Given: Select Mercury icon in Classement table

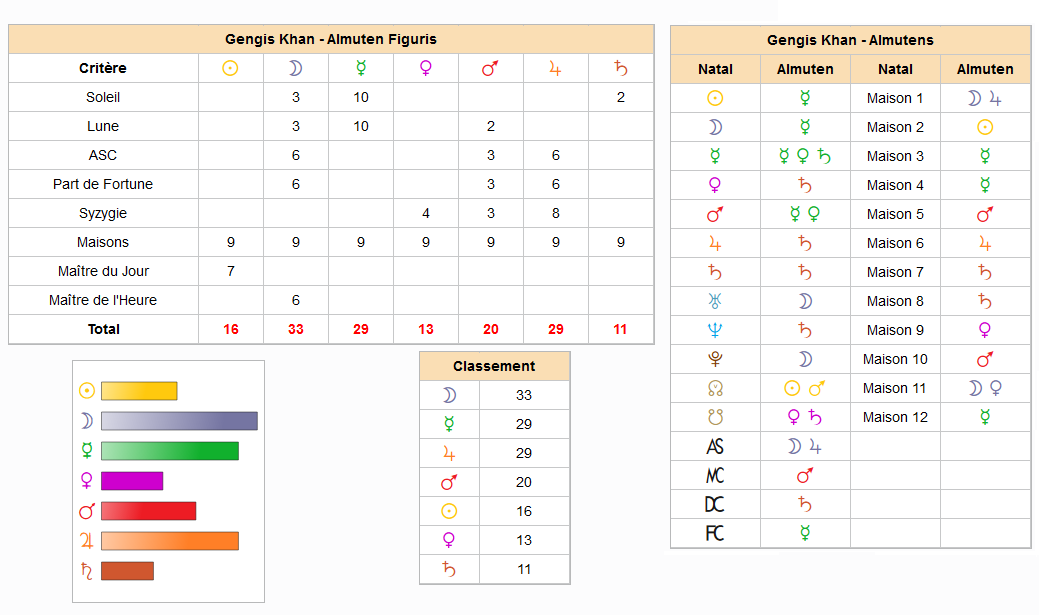Looking at the screenshot, I should pos(449,424).
